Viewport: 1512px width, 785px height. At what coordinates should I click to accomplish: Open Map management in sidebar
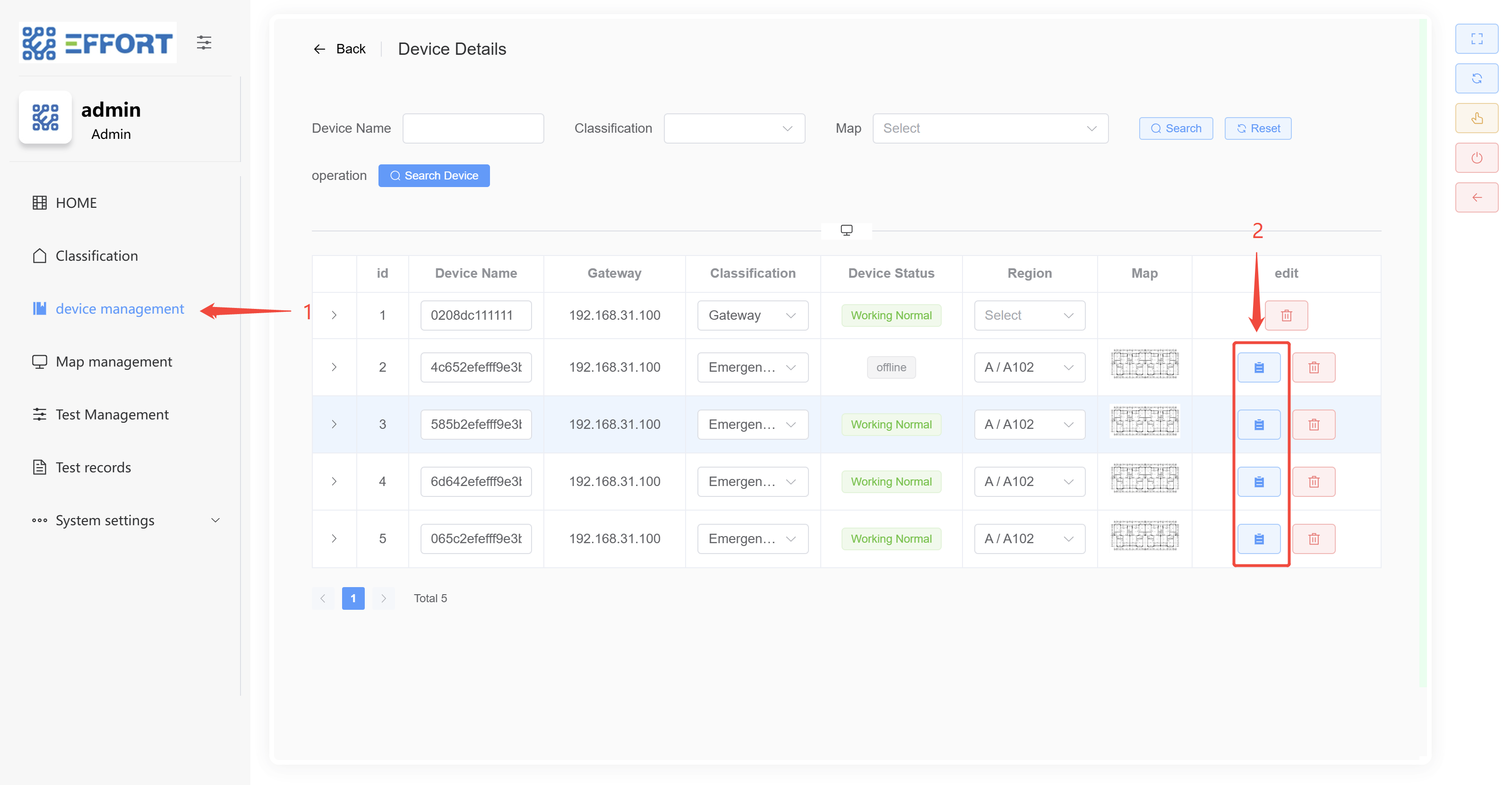[113, 361]
